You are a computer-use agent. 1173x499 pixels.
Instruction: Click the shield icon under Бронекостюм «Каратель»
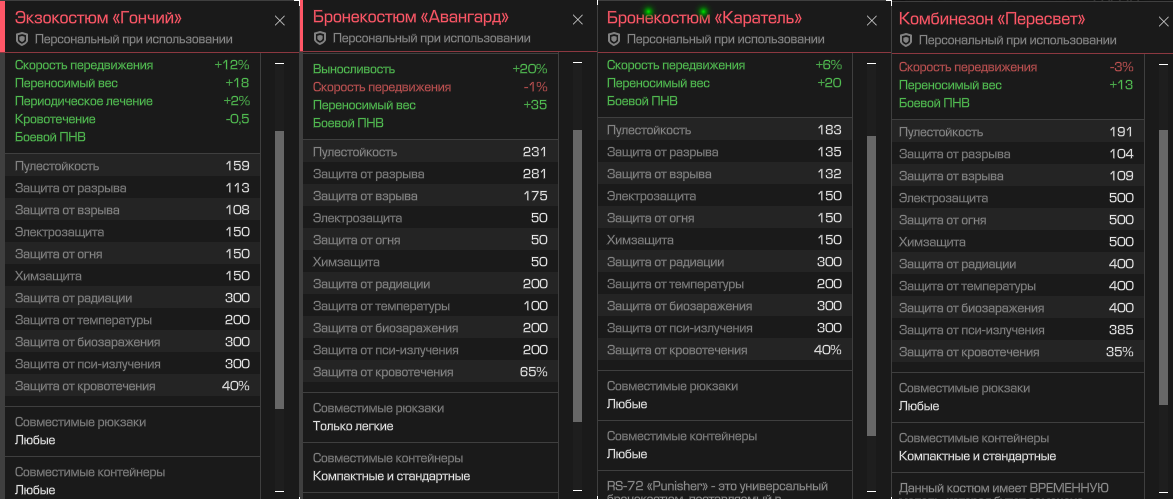click(x=614, y=39)
